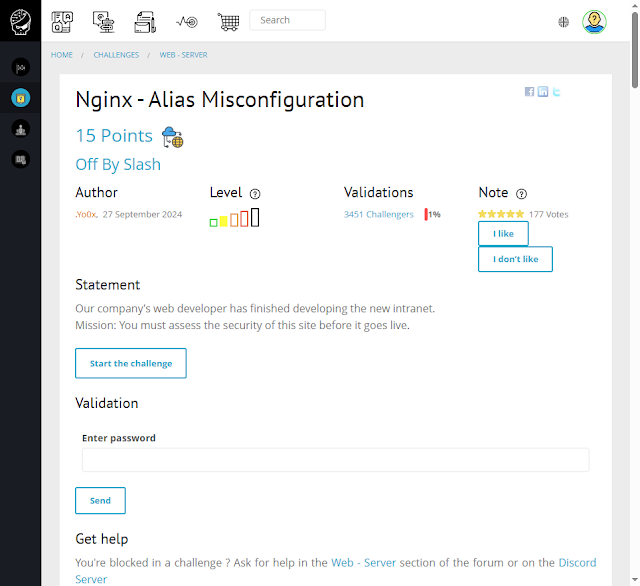Share challenge on LinkedIn

(543, 91)
